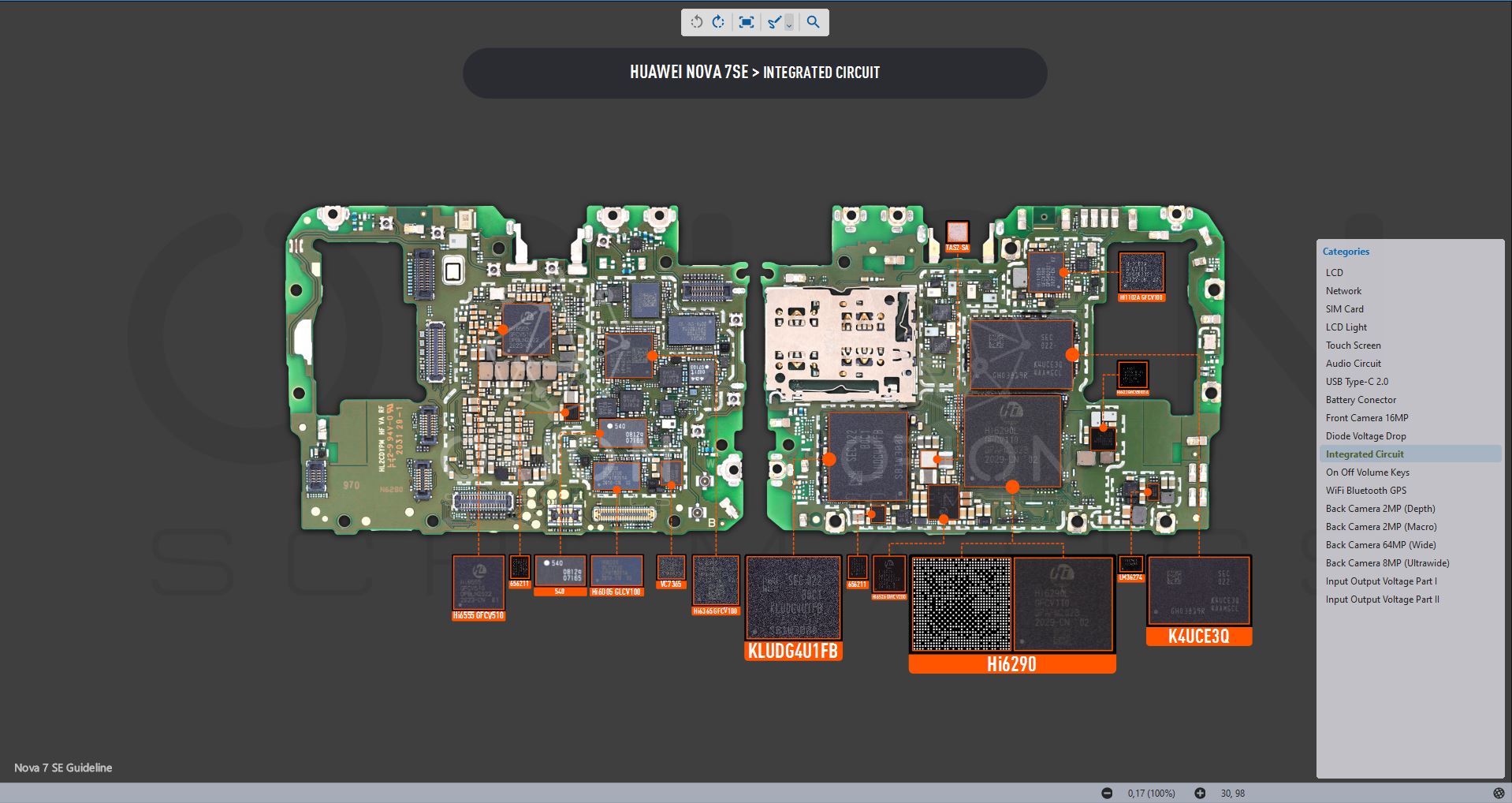Click the Hi6D05 GLCV100 orange label
Viewport: 1512px width, 803px height.
(x=616, y=592)
